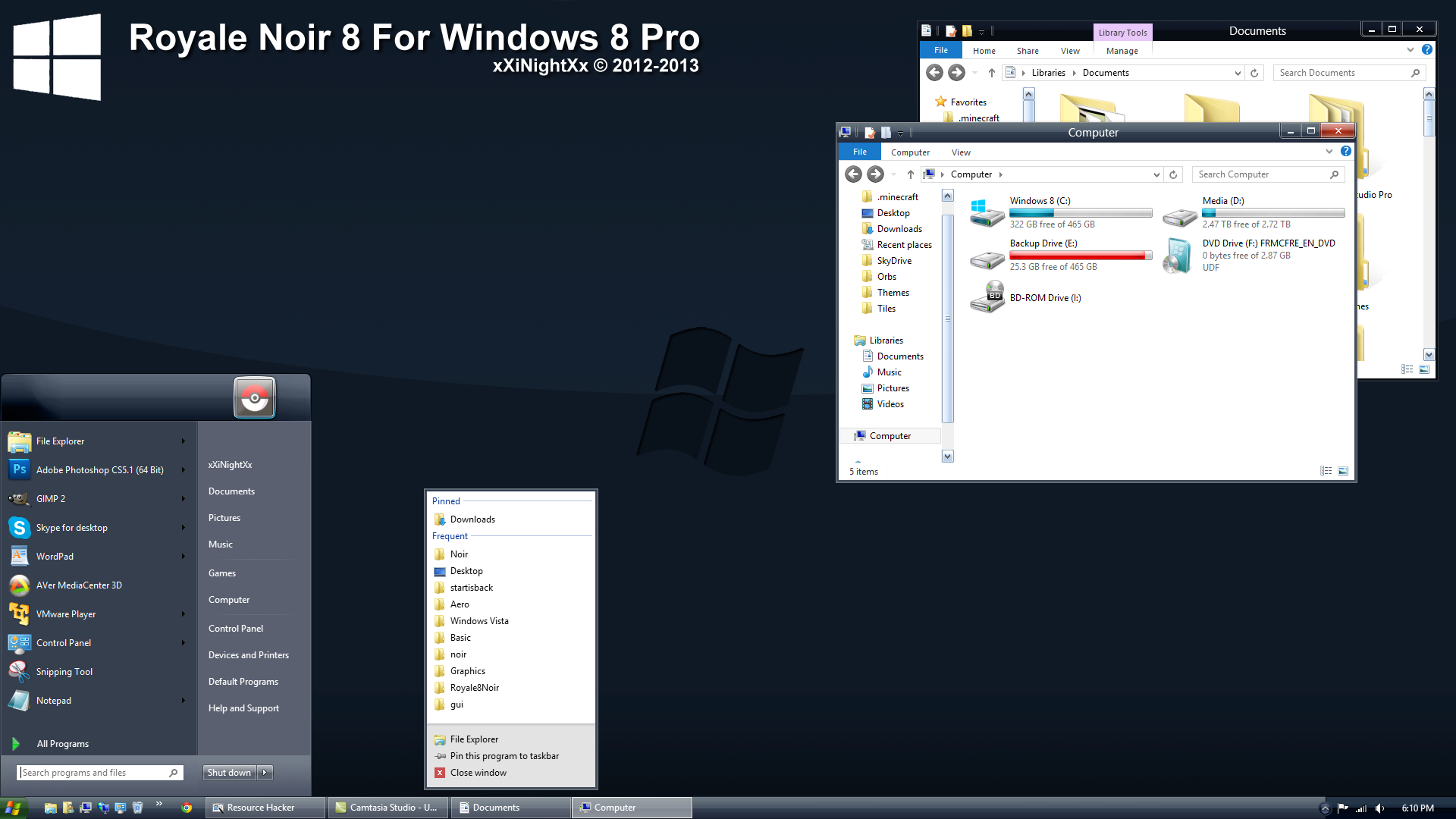The image size is (1456, 819).
Task: Open address history dropdown in Computer window
Action: tap(1156, 174)
